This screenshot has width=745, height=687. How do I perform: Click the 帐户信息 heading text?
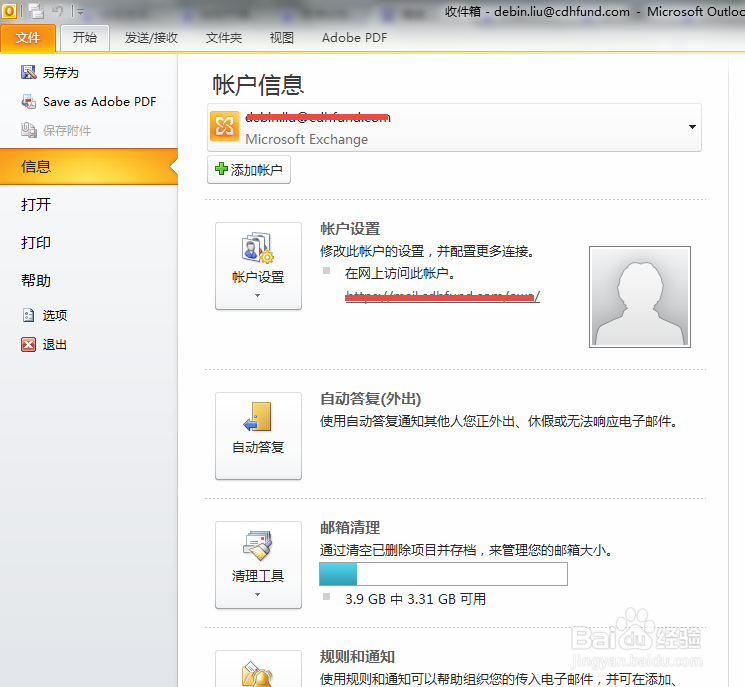(x=258, y=85)
